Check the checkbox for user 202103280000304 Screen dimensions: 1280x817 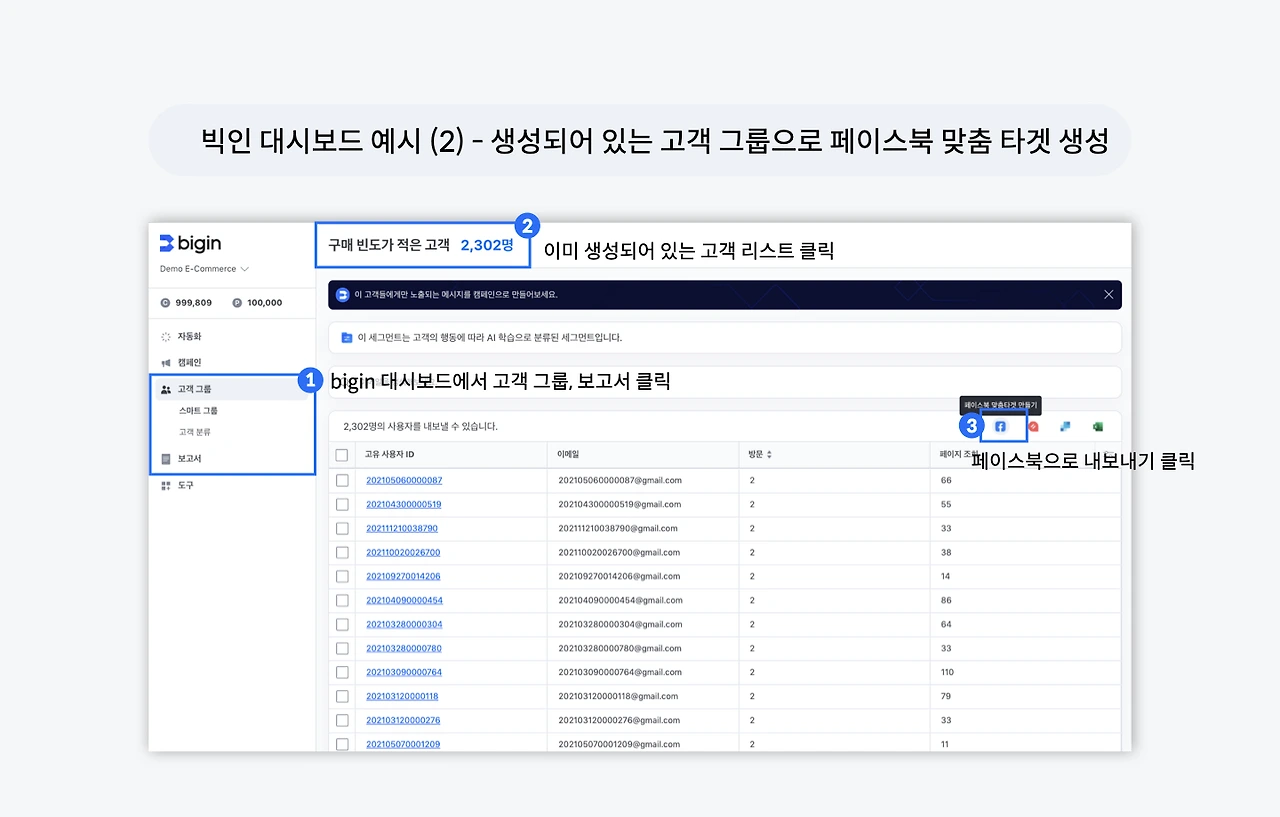pyautogui.click(x=343, y=623)
